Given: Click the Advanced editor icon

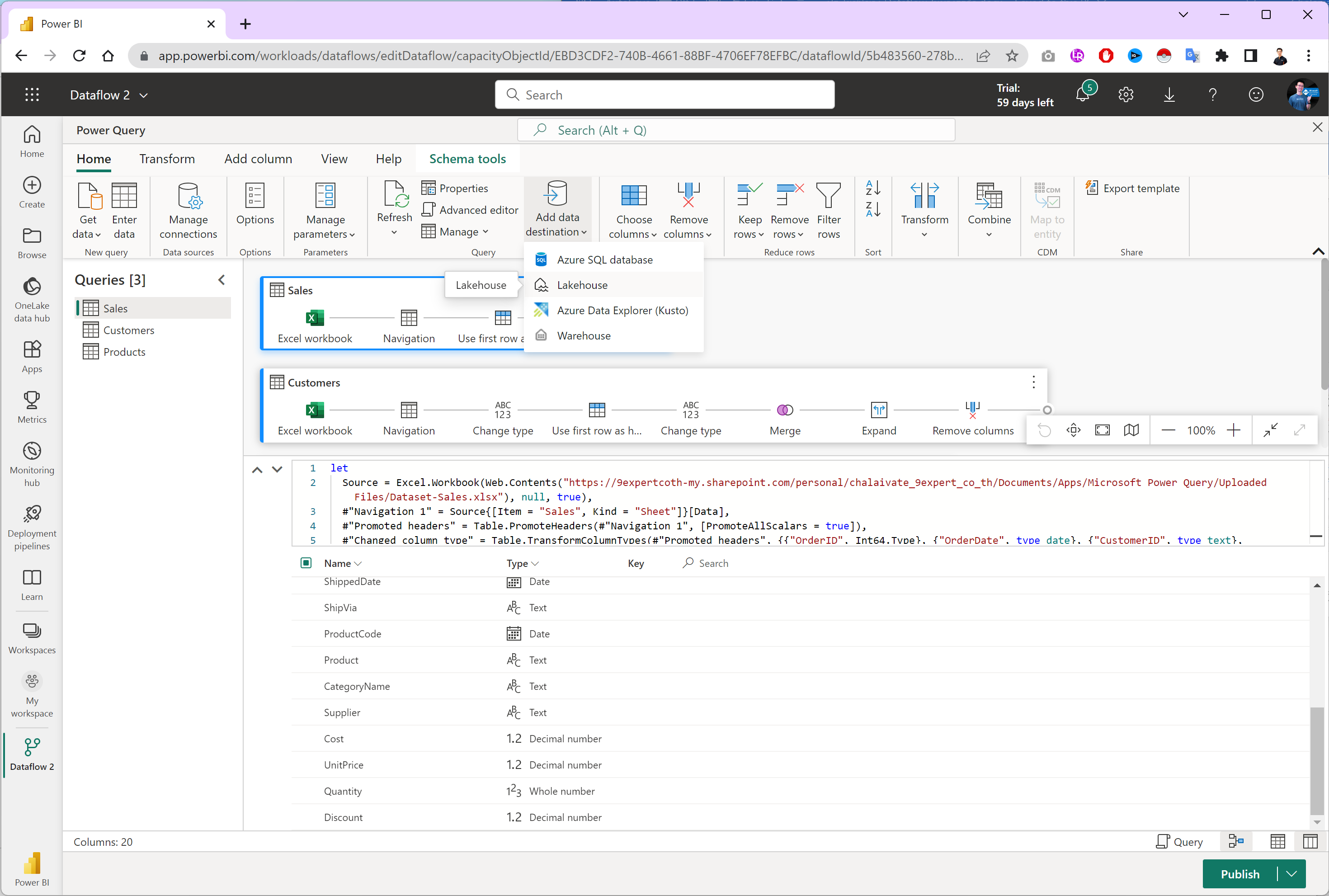Looking at the screenshot, I should [x=429, y=210].
